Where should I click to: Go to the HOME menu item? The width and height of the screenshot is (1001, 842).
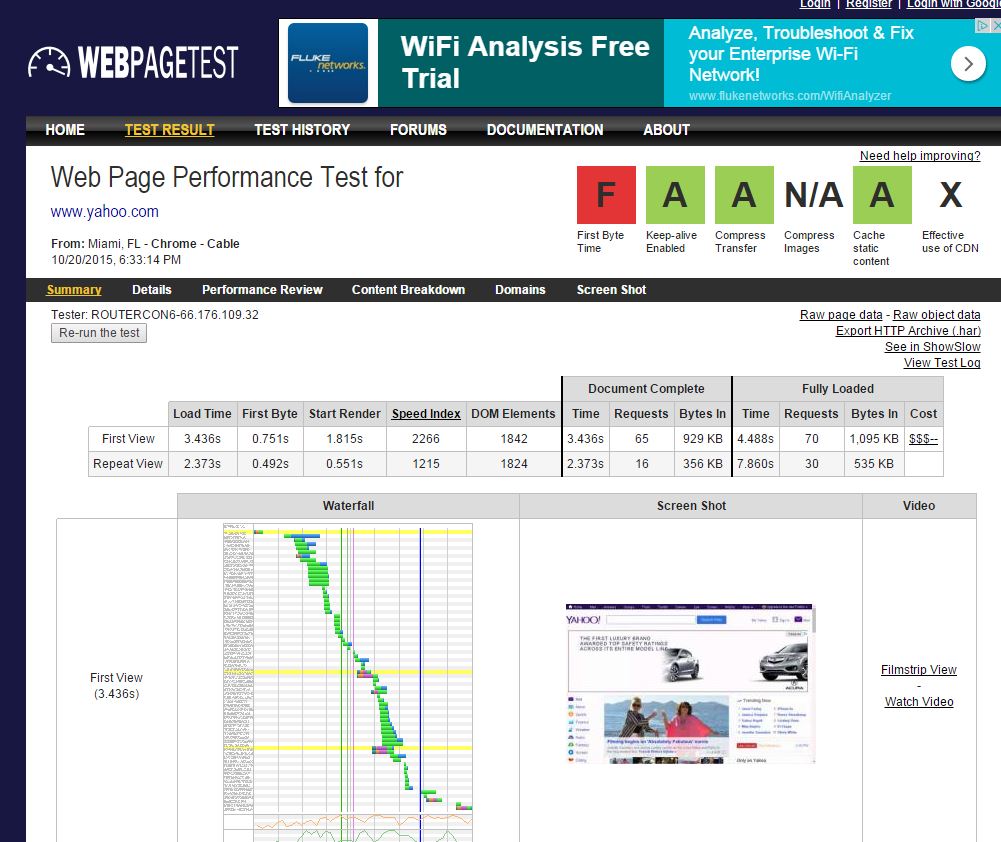tap(65, 130)
